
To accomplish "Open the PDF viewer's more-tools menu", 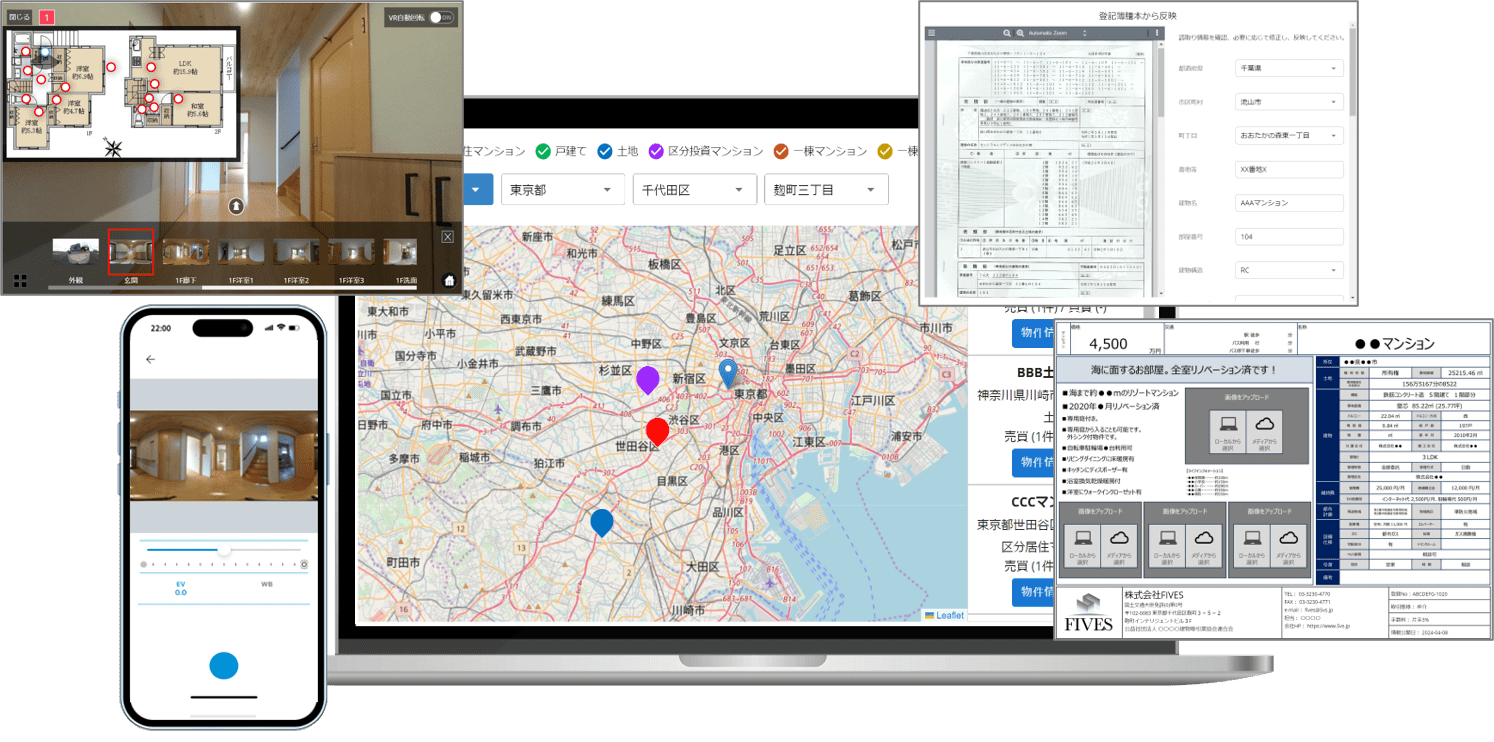I will point(1157,33).
